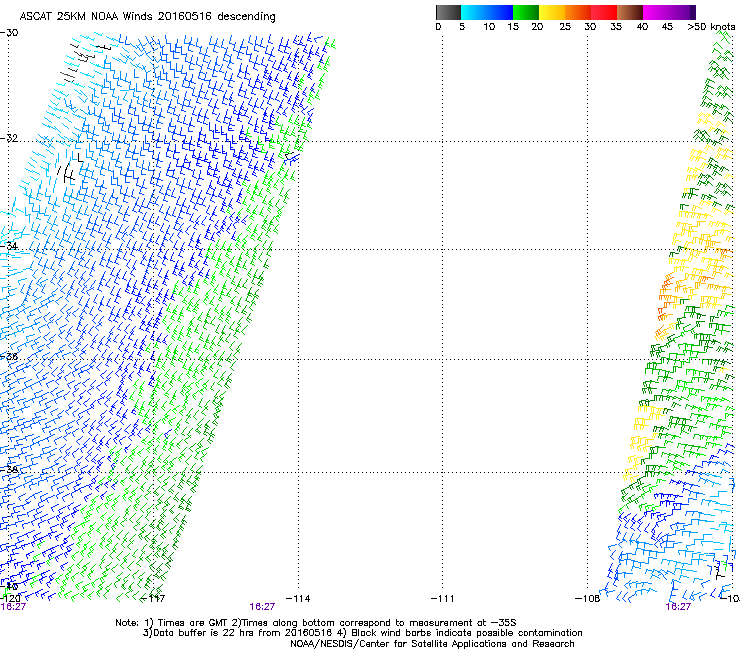
Task: Click the magenta 40-45 knots color bar segment
Action: pyautogui.click(x=656, y=12)
